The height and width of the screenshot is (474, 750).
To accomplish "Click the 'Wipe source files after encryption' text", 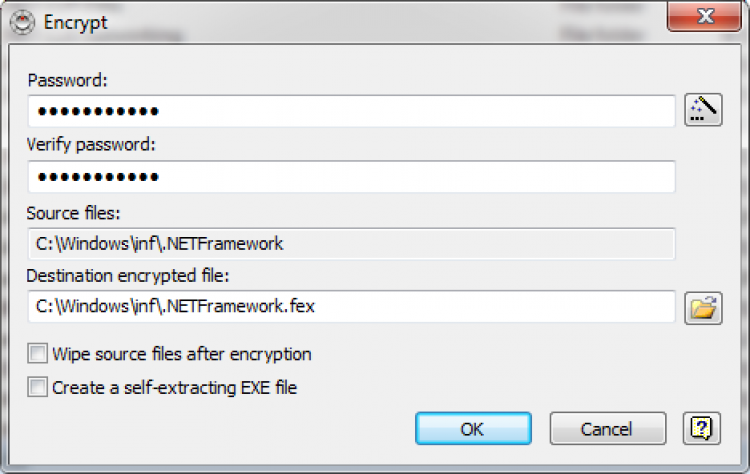I will [182, 354].
